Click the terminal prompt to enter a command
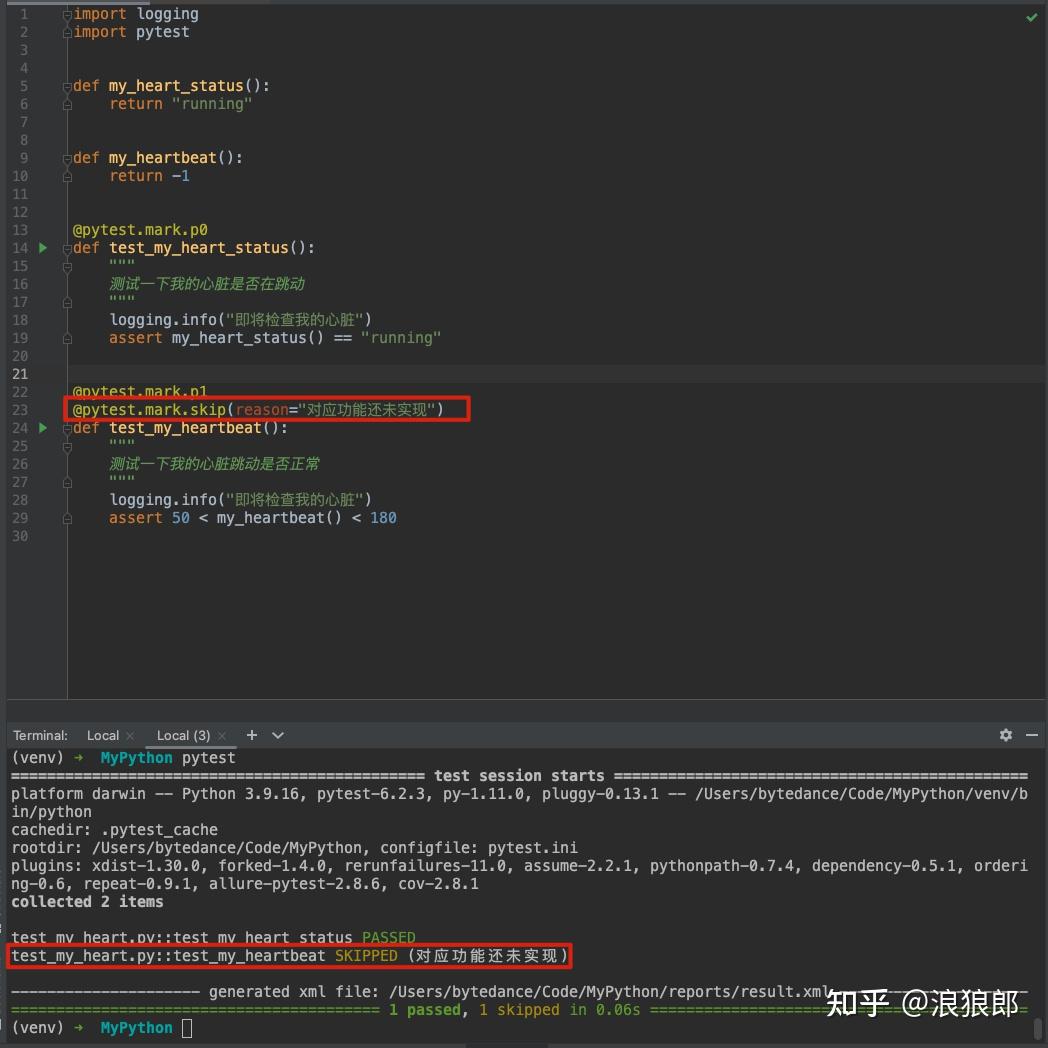Image resolution: width=1048 pixels, height=1048 pixels. click(186, 1027)
